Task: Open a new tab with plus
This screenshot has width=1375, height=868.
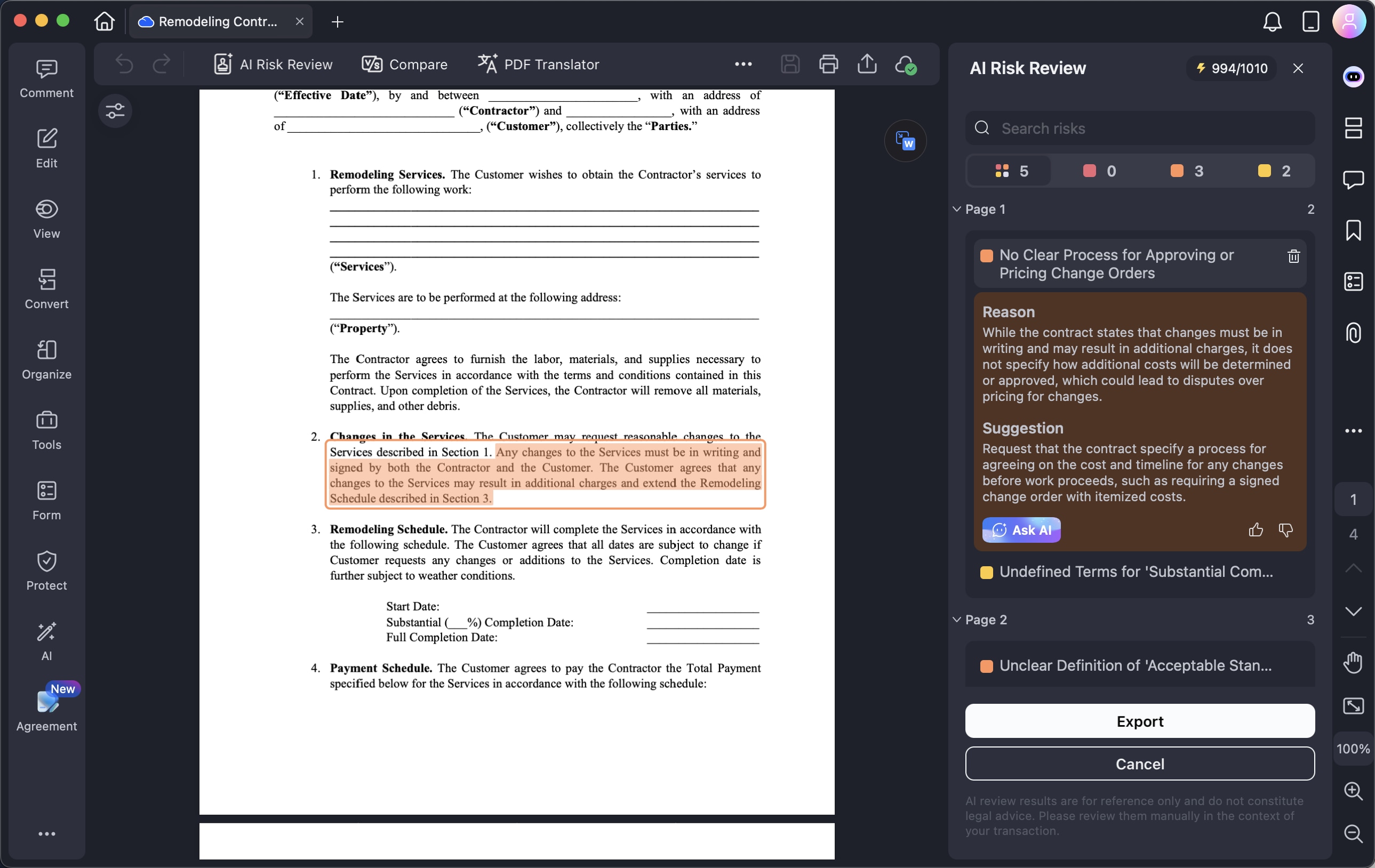Action: click(x=338, y=22)
